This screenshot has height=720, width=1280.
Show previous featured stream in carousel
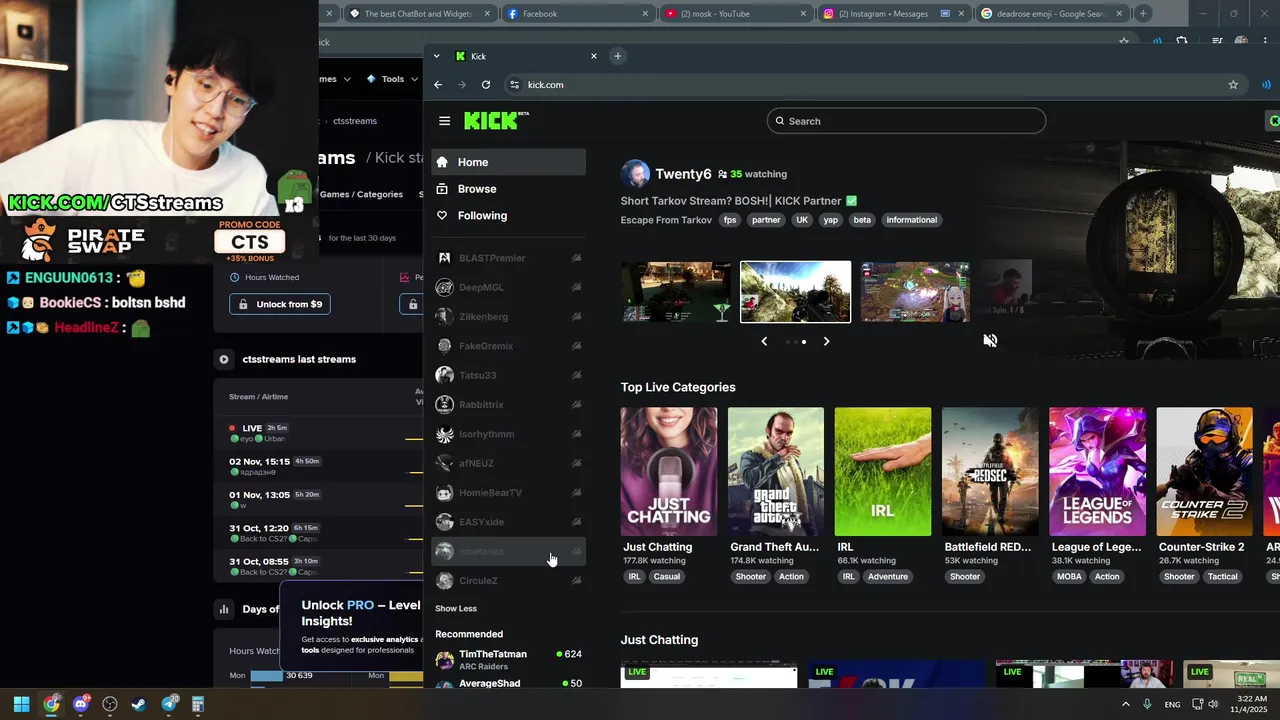[x=764, y=341]
